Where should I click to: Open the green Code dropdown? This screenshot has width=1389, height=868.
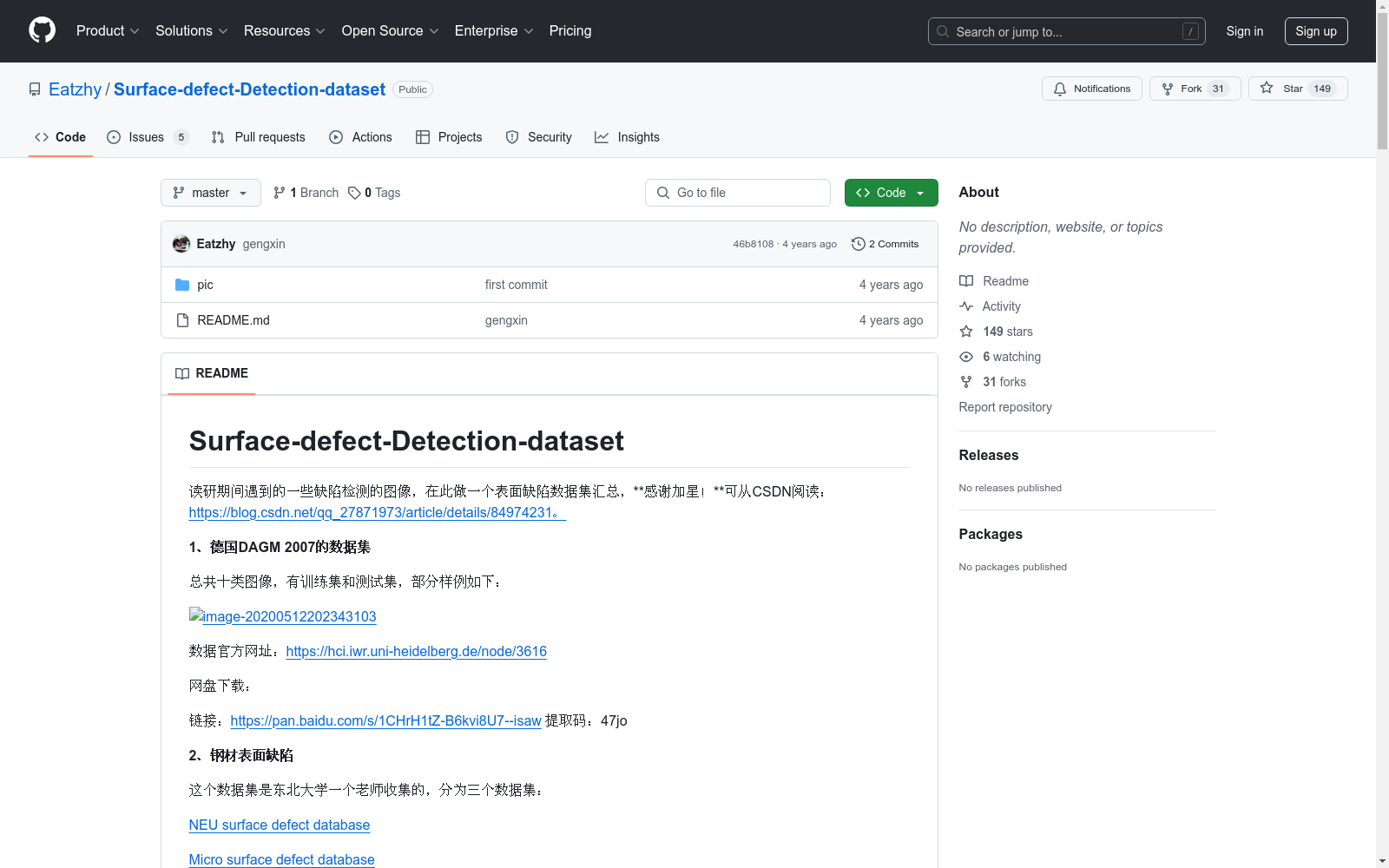pyautogui.click(x=891, y=193)
